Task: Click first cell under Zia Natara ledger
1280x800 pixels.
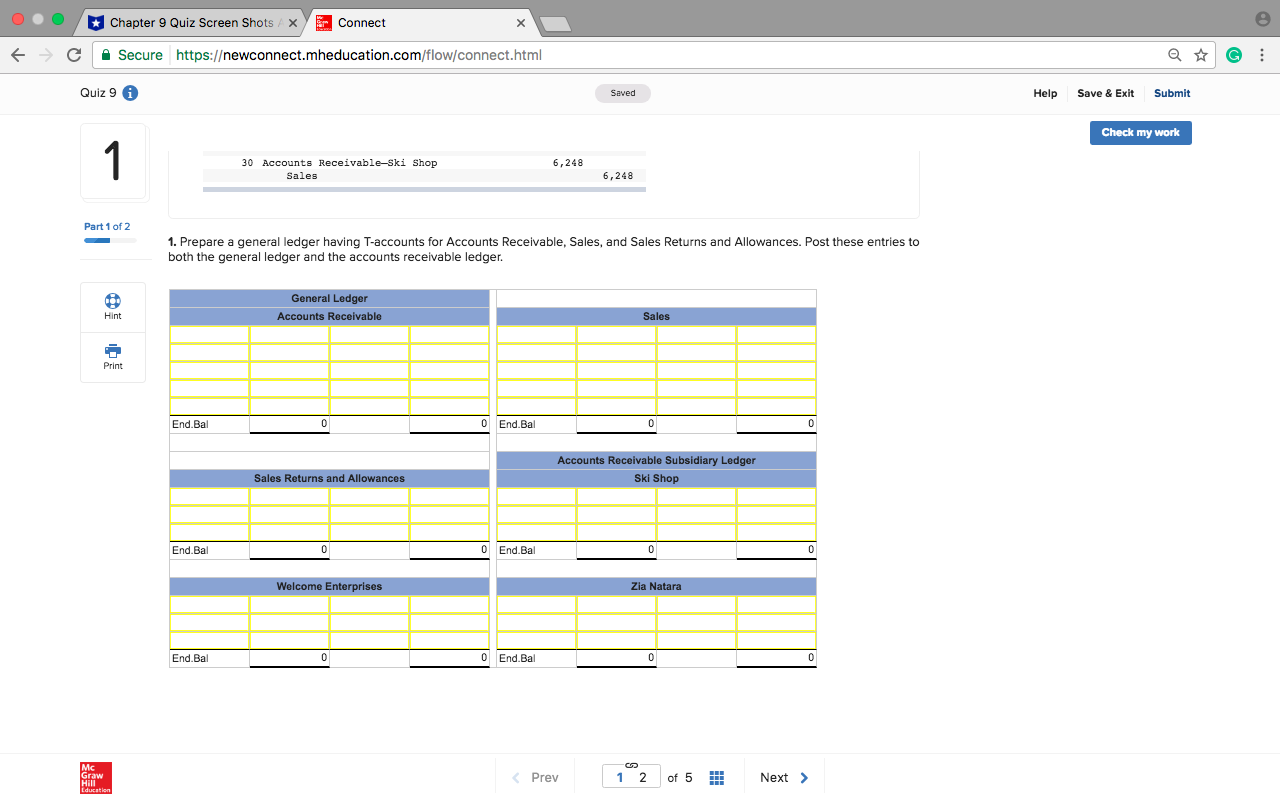Action: (x=536, y=605)
